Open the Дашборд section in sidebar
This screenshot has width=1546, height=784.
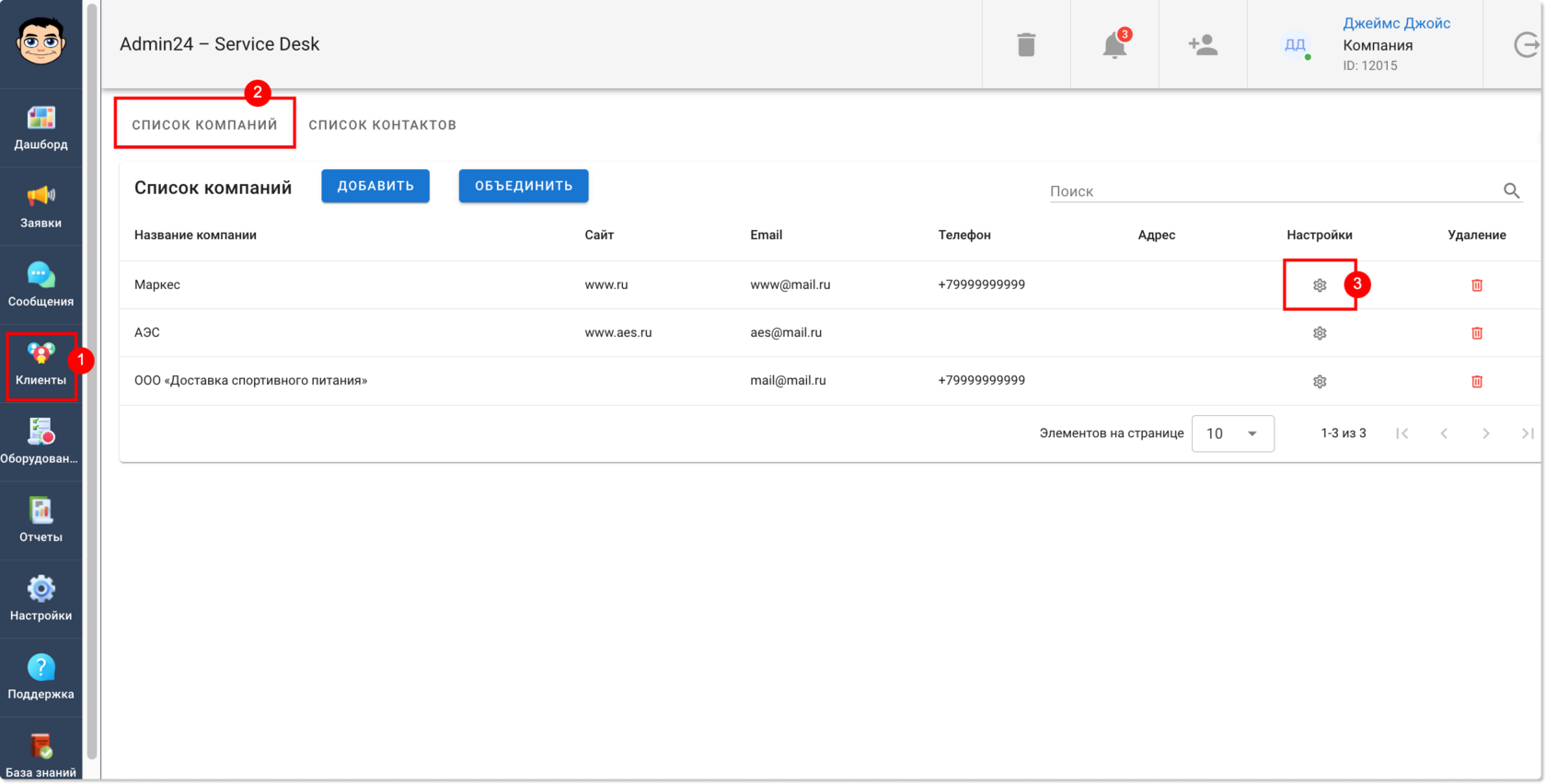click(40, 128)
